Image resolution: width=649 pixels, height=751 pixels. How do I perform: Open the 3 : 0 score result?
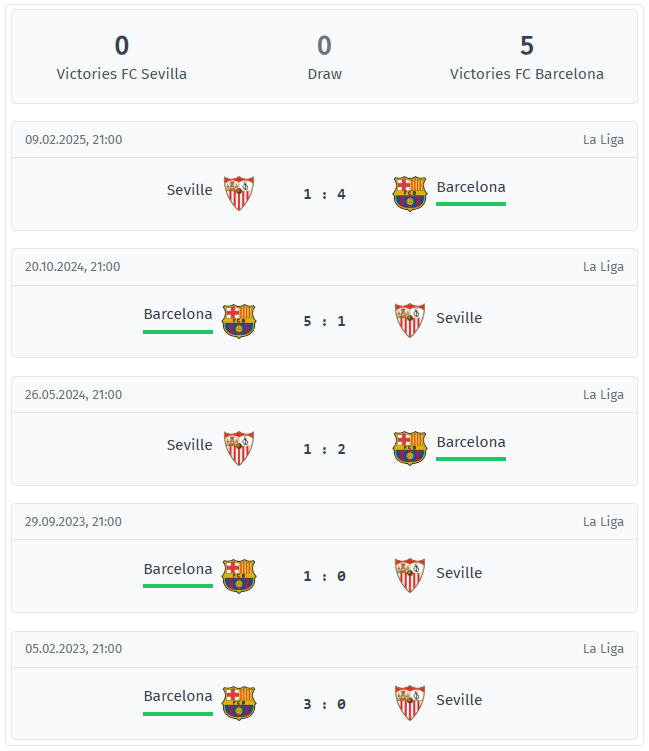pyautogui.click(x=324, y=704)
